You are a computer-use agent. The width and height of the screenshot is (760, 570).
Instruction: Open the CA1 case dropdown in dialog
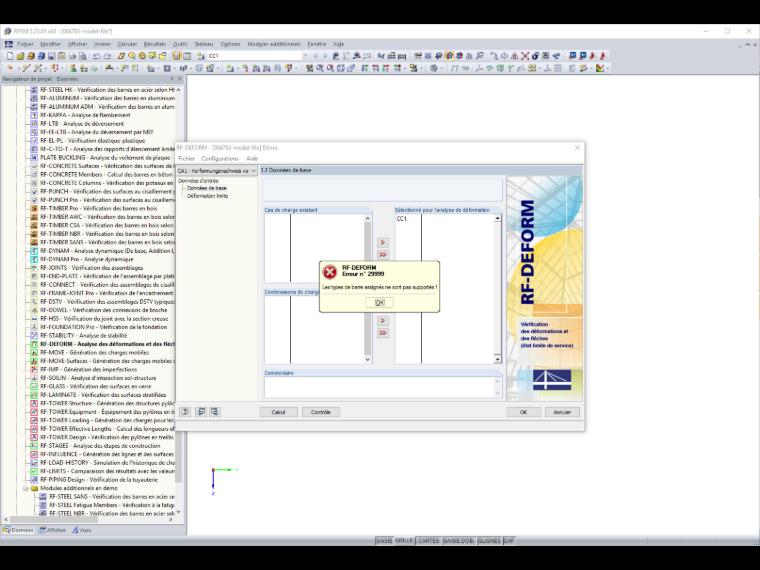[x=217, y=171]
